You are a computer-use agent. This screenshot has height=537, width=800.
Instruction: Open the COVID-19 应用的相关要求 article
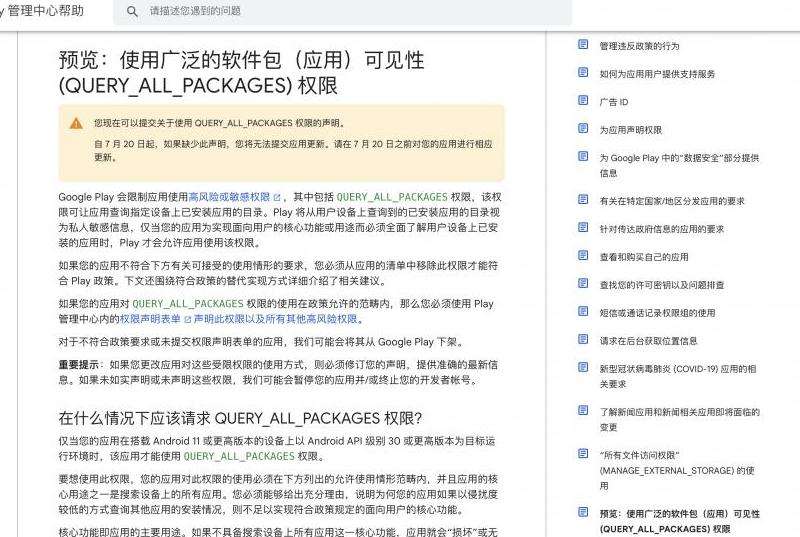678,376
